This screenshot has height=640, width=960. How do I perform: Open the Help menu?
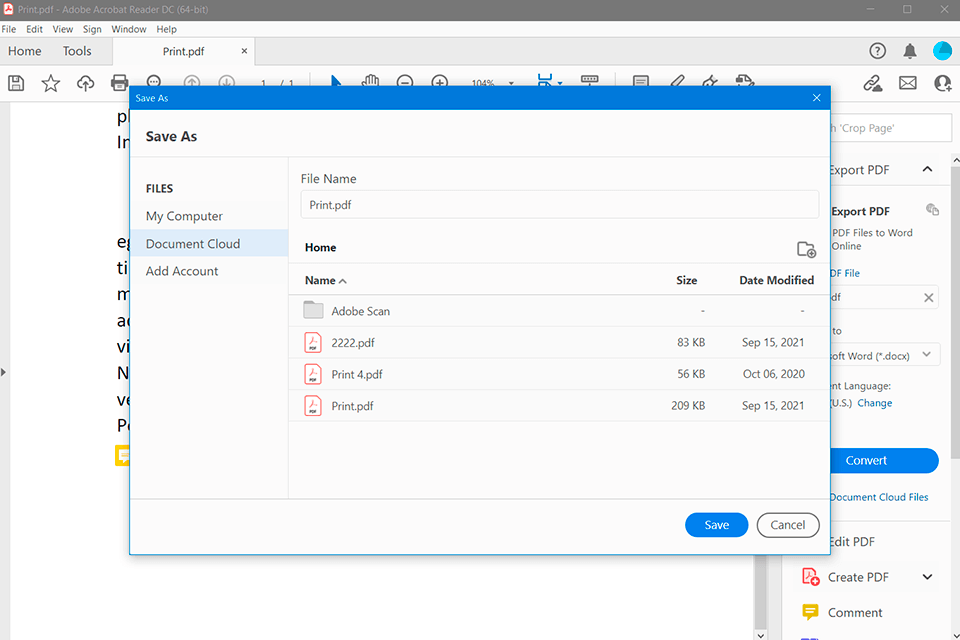coord(166,29)
